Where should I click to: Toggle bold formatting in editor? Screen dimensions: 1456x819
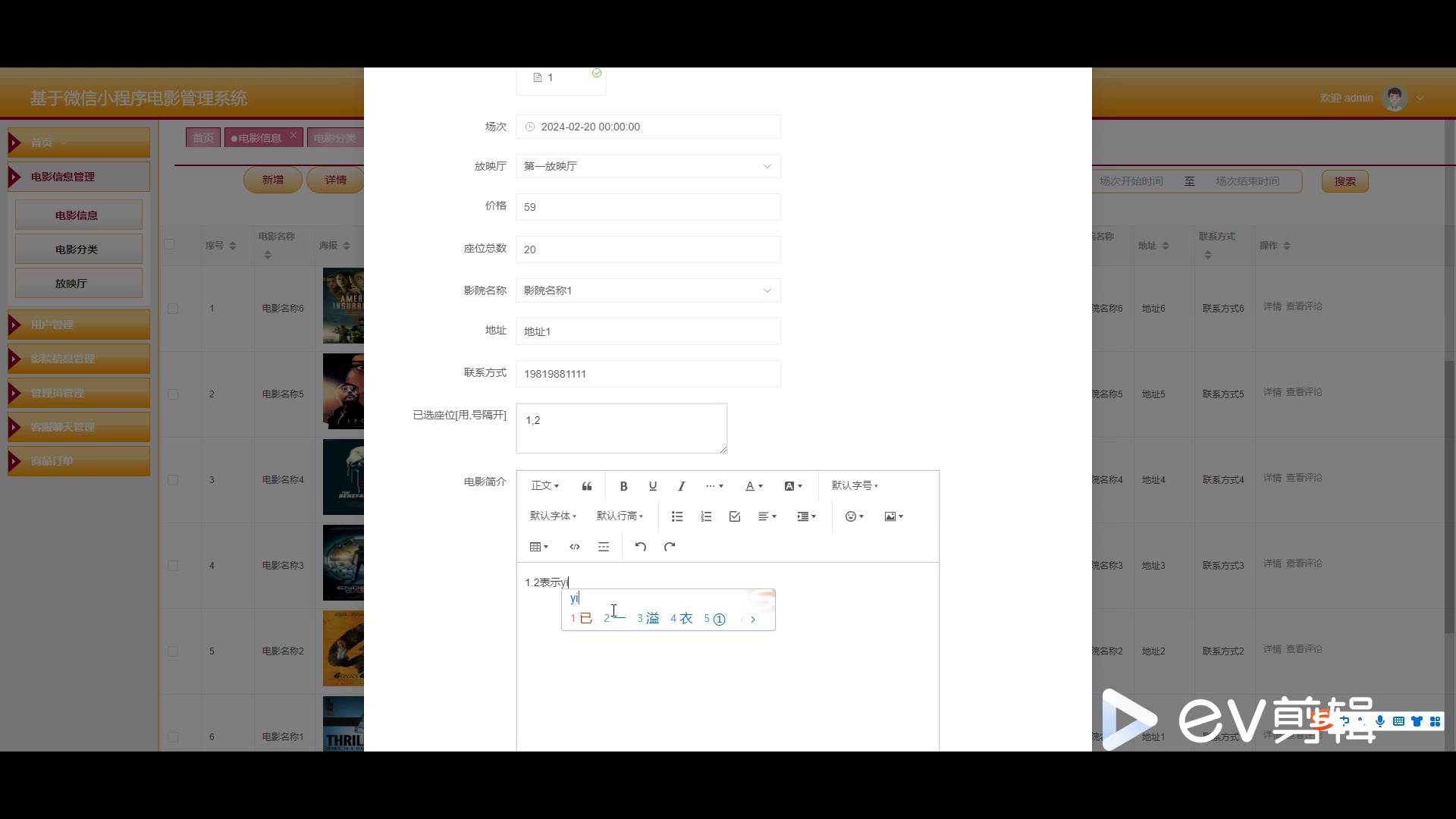point(623,486)
